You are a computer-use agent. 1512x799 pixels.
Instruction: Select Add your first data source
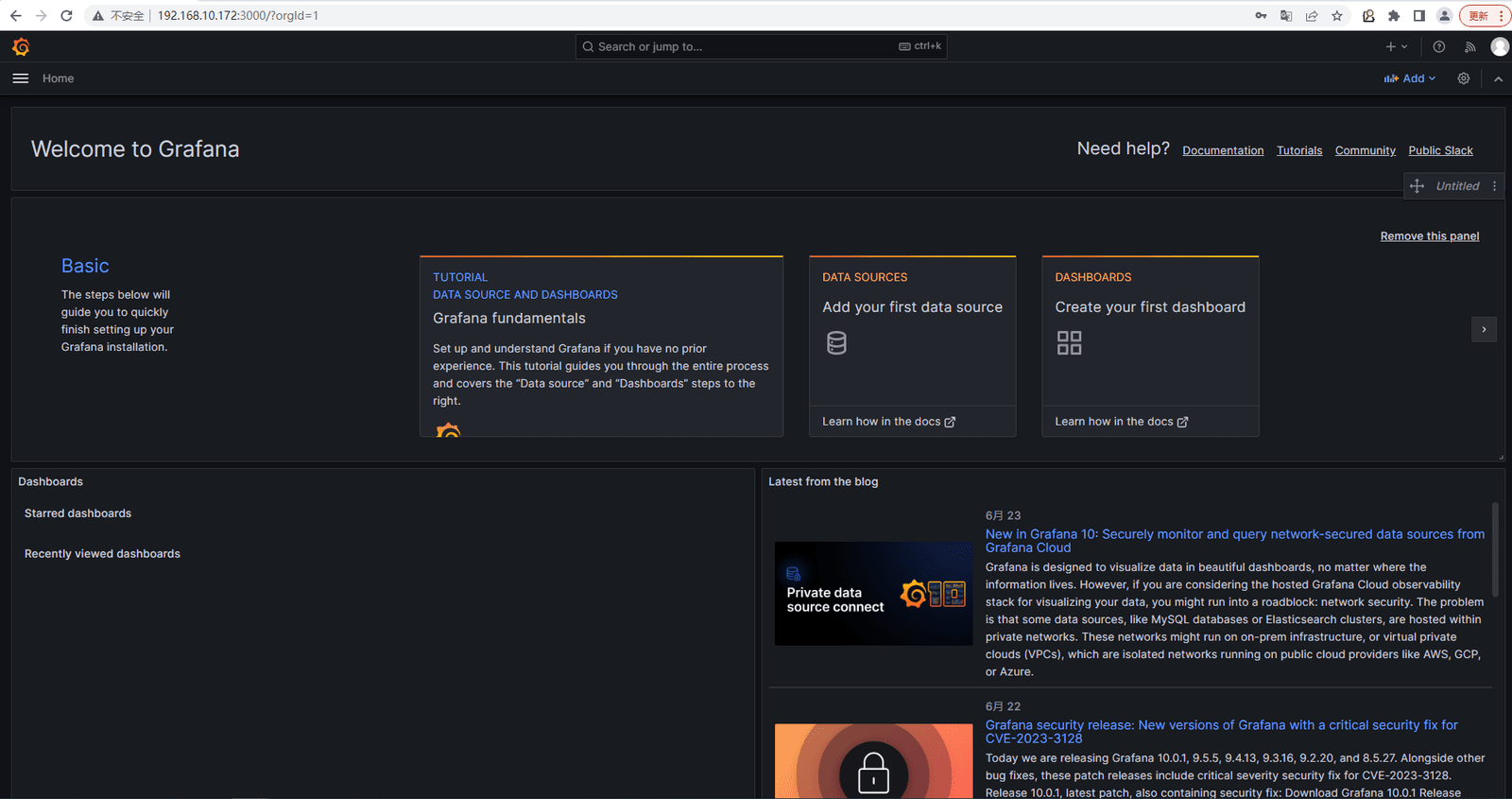tap(912, 307)
